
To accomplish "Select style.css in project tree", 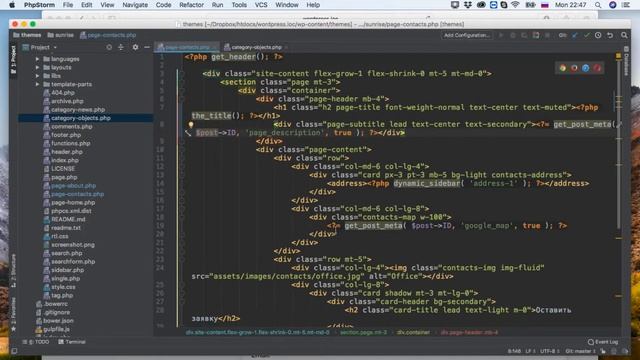I will coord(63,287).
